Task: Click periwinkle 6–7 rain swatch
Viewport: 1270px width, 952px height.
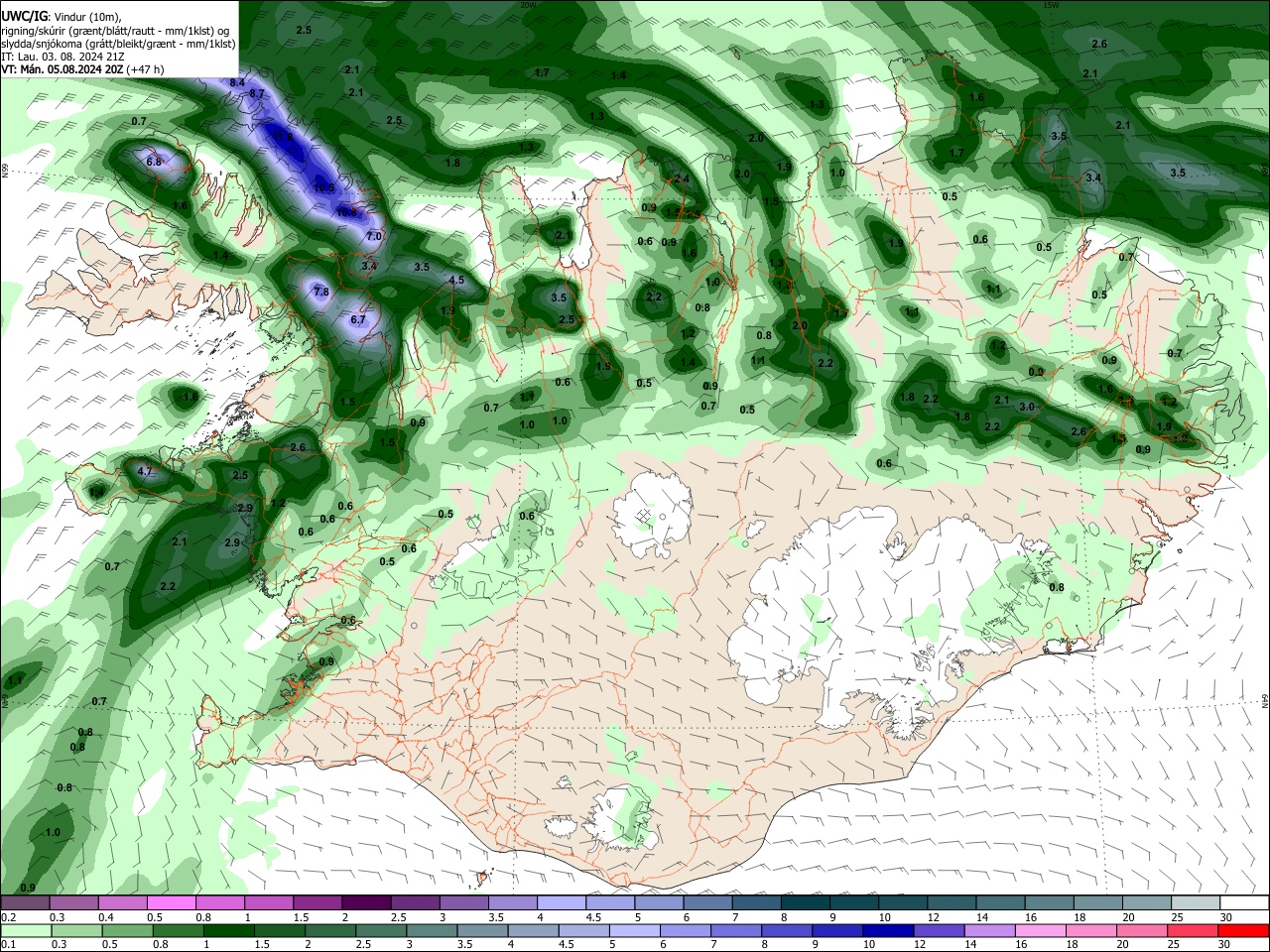Action: 686,930
